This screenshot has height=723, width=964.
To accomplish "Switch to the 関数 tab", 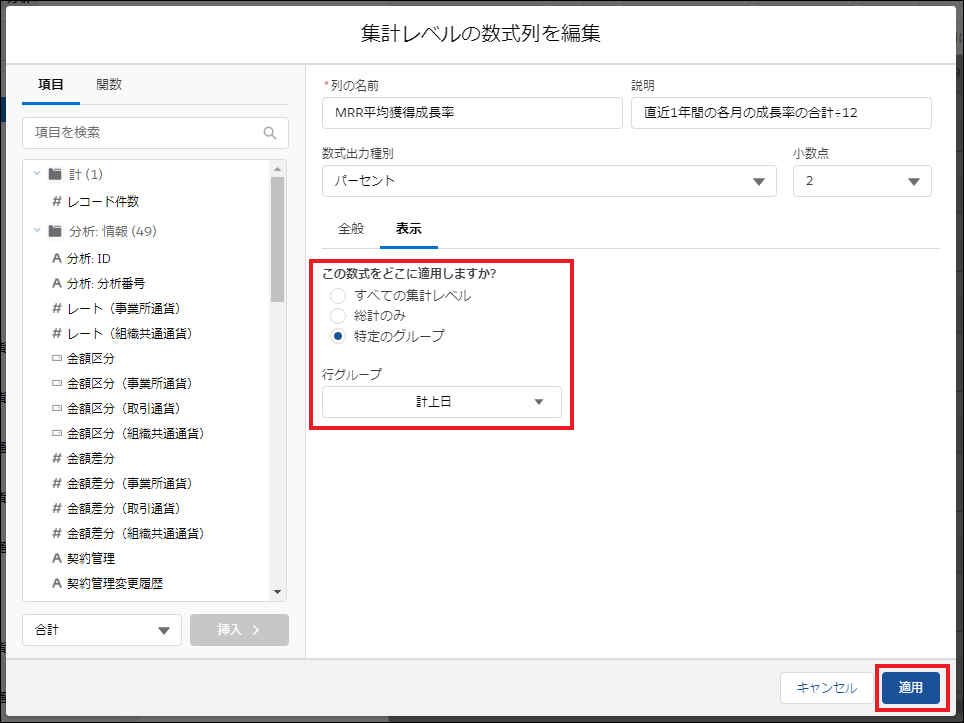I will pos(109,85).
